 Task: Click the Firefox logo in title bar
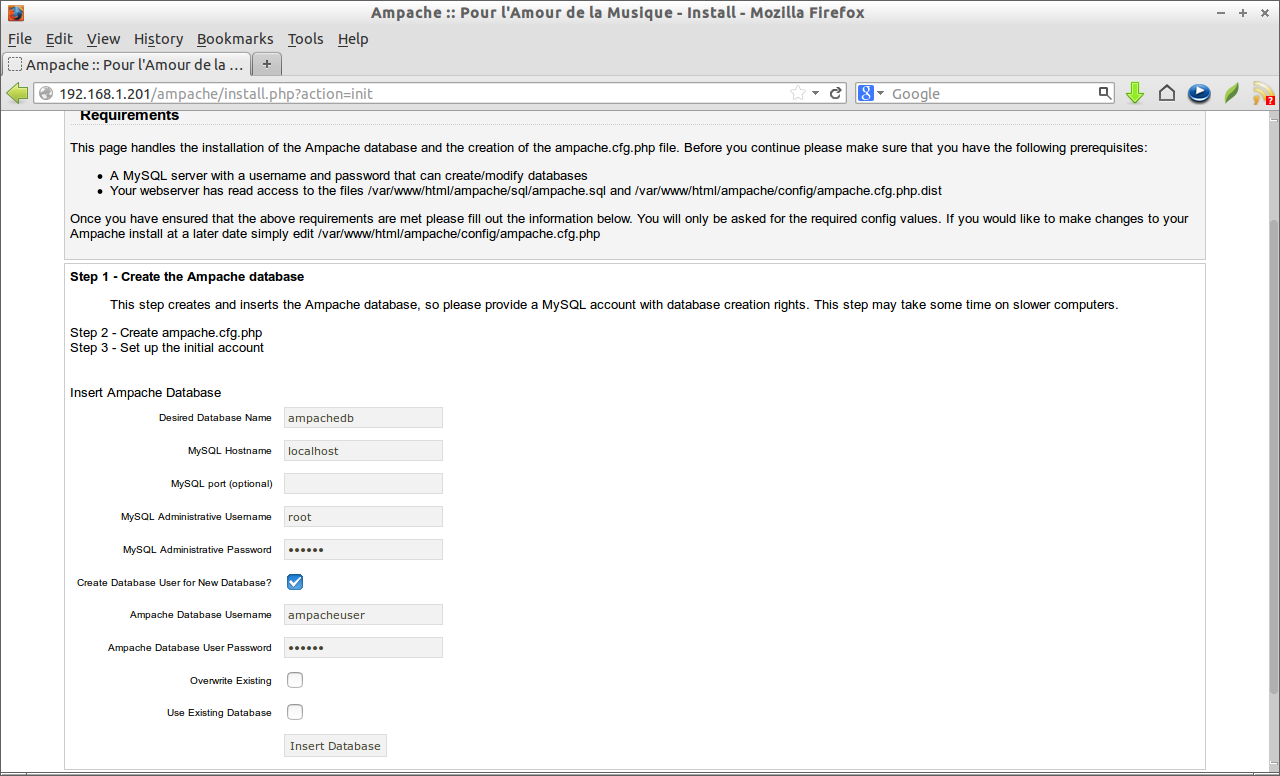coord(15,13)
